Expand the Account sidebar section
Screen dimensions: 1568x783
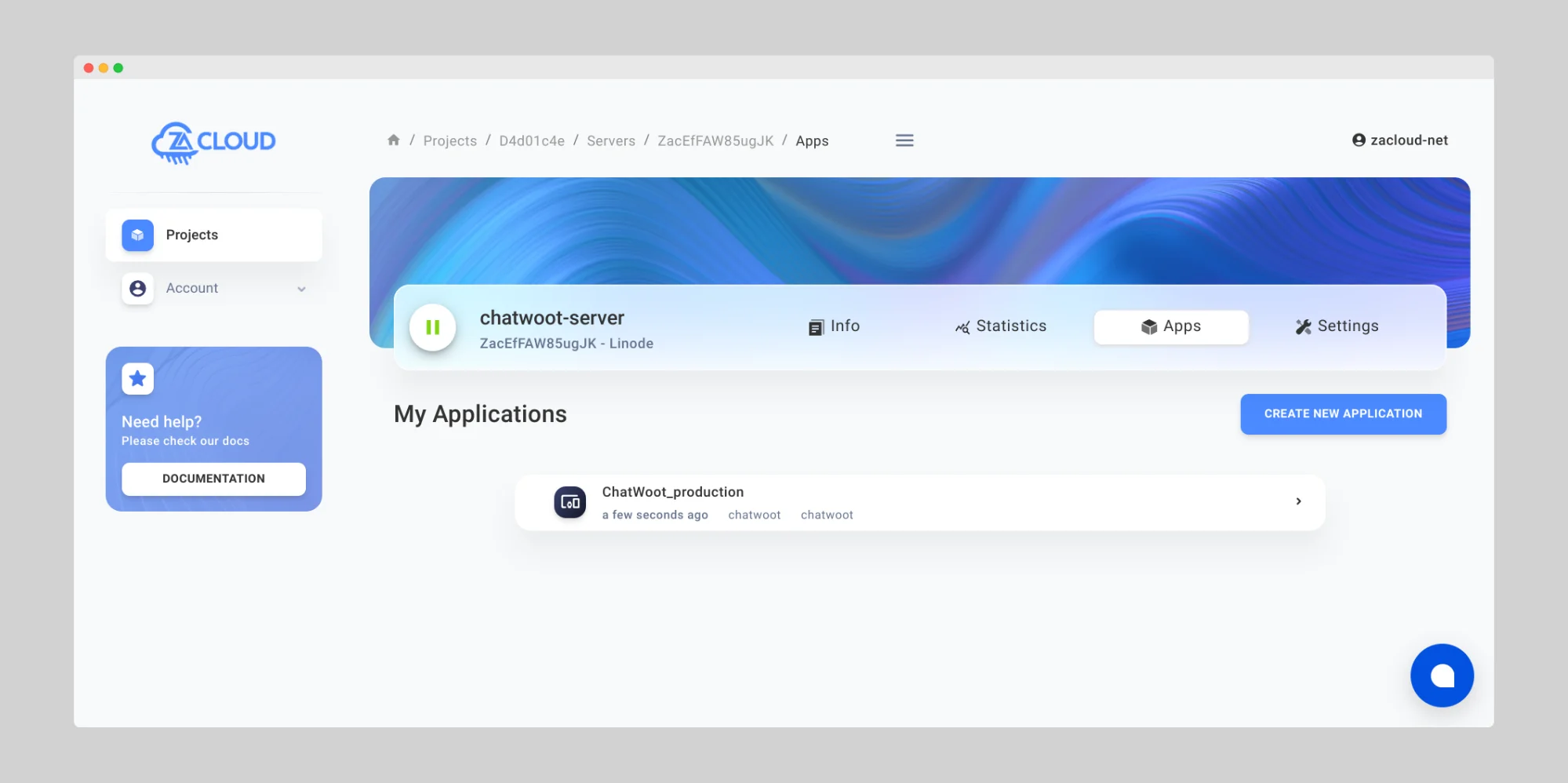[x=302, y=289]
